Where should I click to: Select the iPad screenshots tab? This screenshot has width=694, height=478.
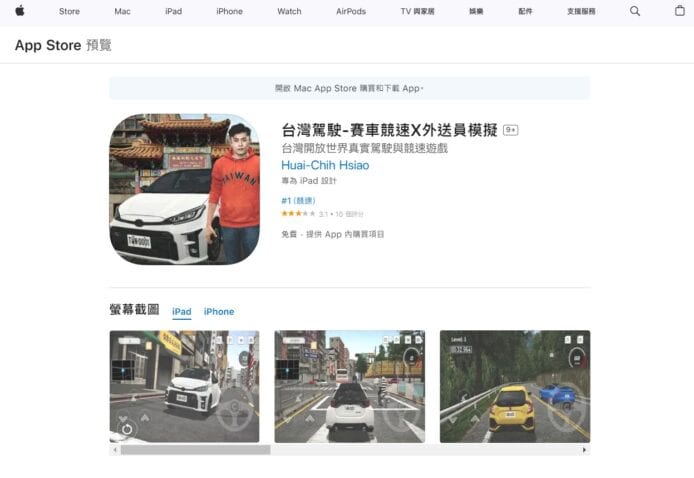pos(182,312)
